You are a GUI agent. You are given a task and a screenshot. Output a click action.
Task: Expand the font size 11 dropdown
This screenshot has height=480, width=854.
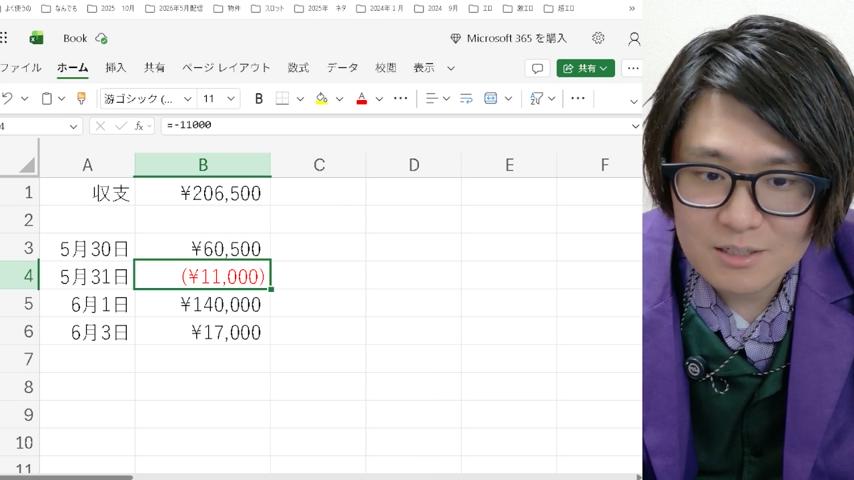click(x=230, y=99)
